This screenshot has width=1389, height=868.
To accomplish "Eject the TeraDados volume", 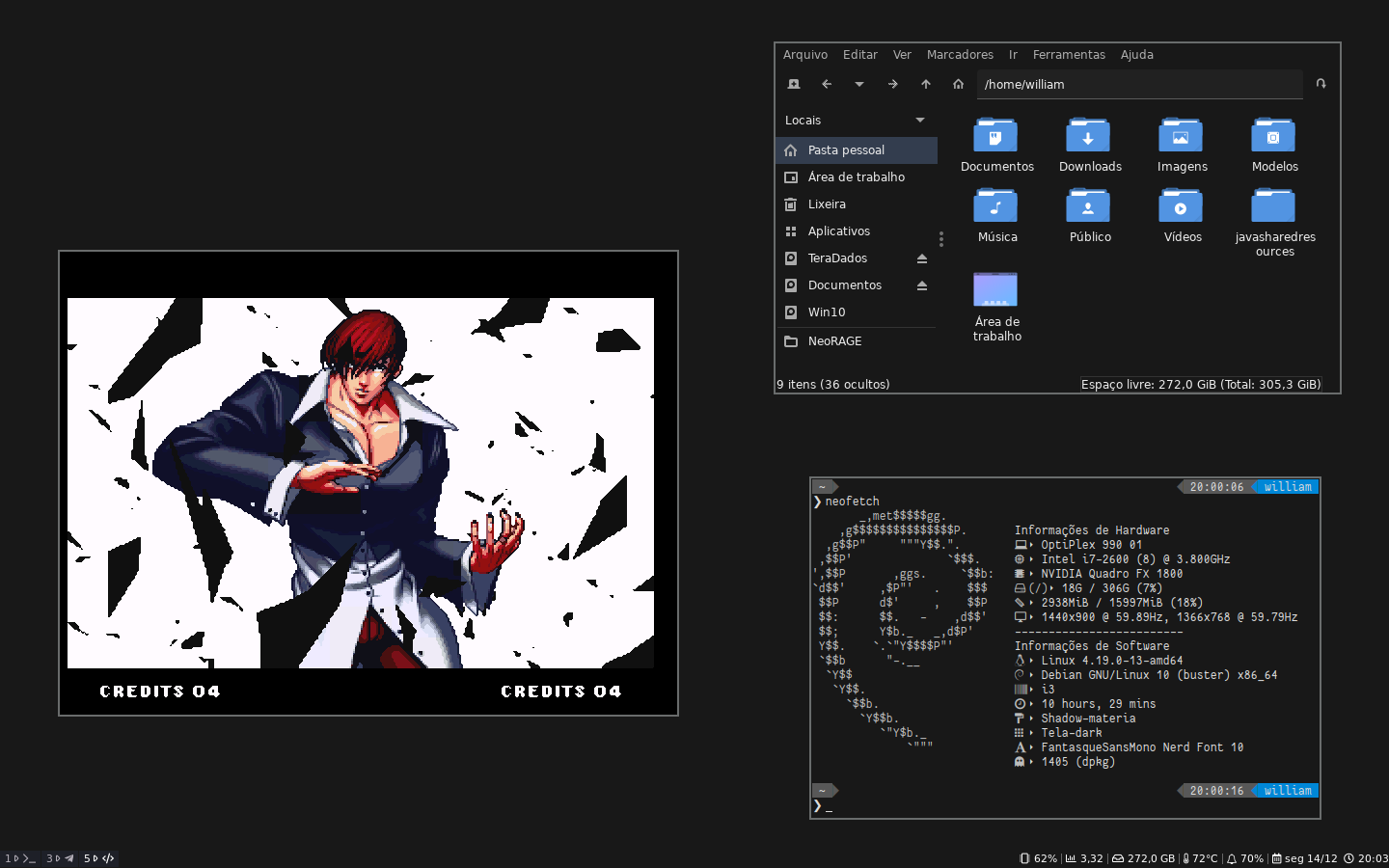I will tap(921, 258).
